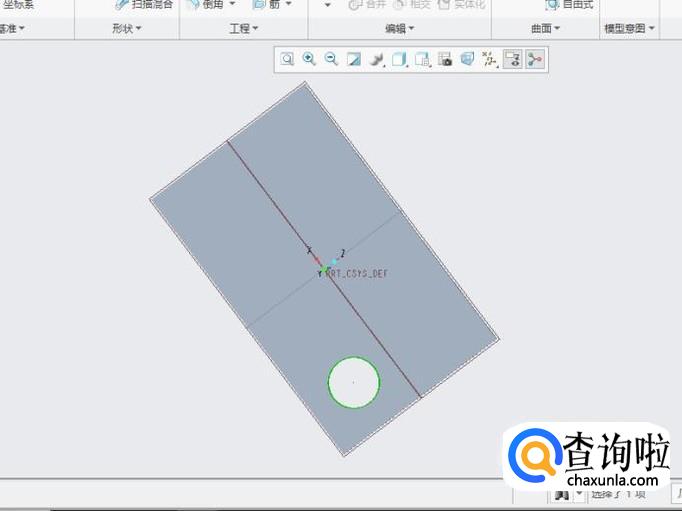682x511 pixels.
Task: Click the View Manager camera icon
Action: (x=445, y=59)
